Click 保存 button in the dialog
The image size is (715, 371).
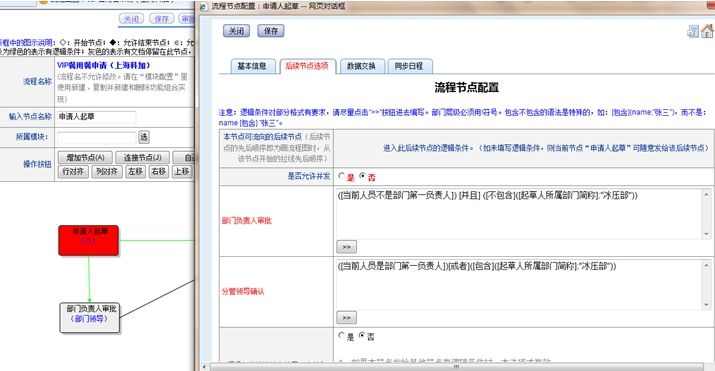[271, 31]
